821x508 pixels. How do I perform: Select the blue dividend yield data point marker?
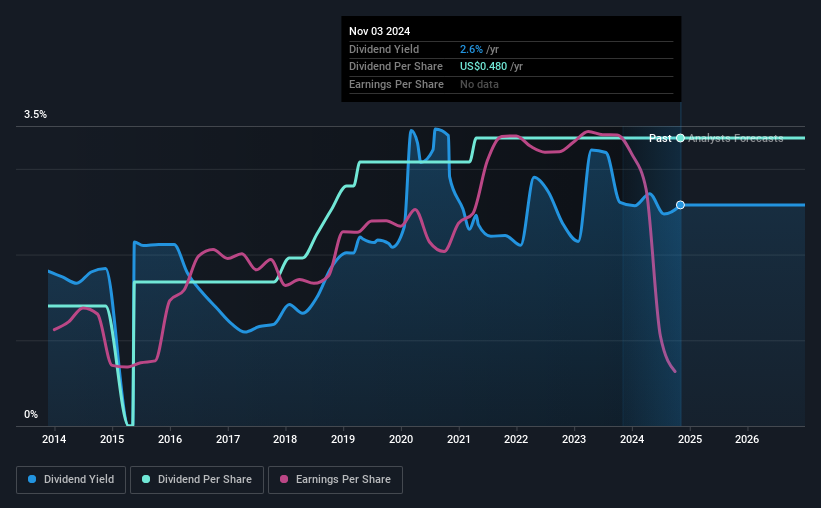(680, 205)
